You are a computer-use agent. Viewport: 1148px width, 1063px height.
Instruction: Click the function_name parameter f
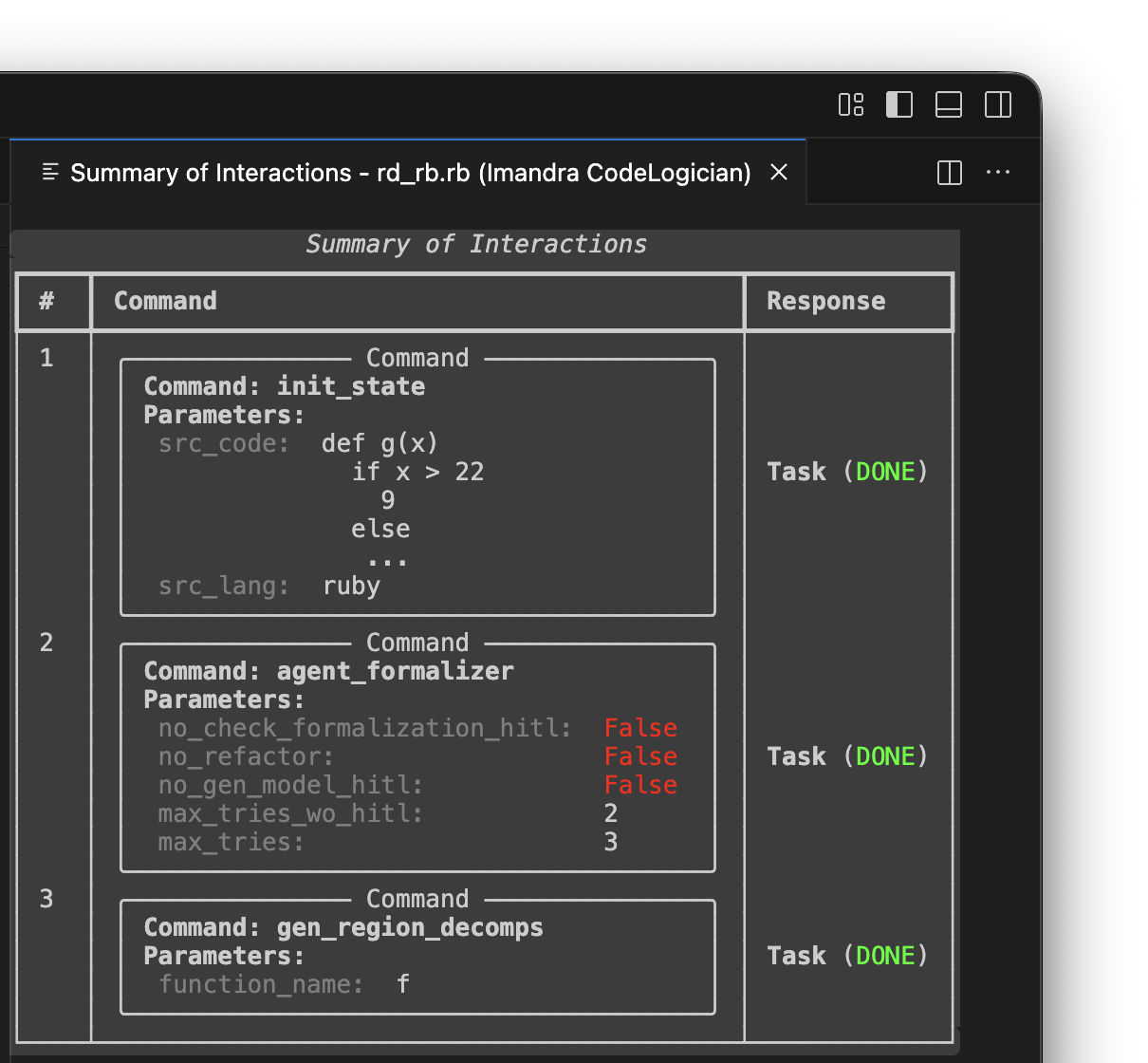click(x=402, y=984)
